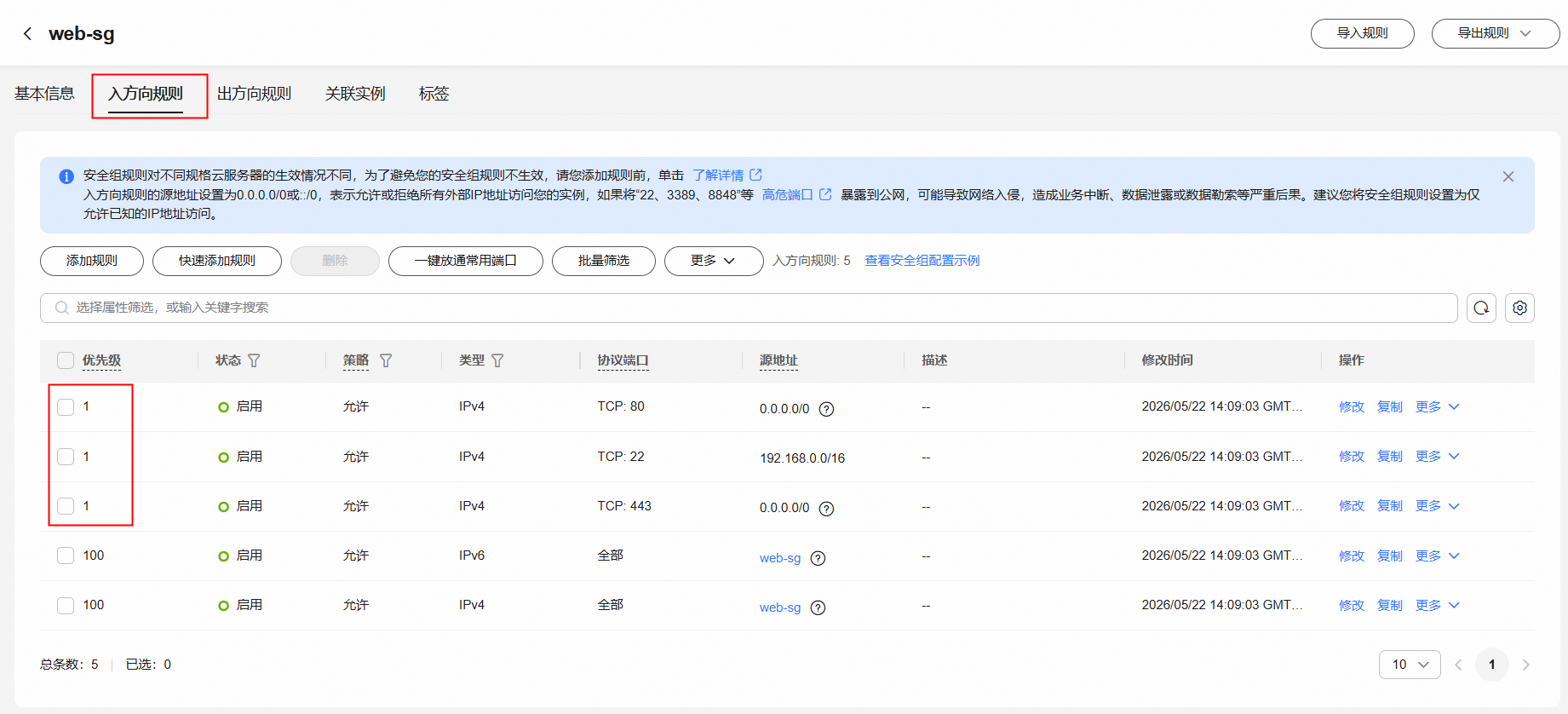Screen dimensions: 1568x714
Task: Open the 了解详情 link
Action: [718, 175]
